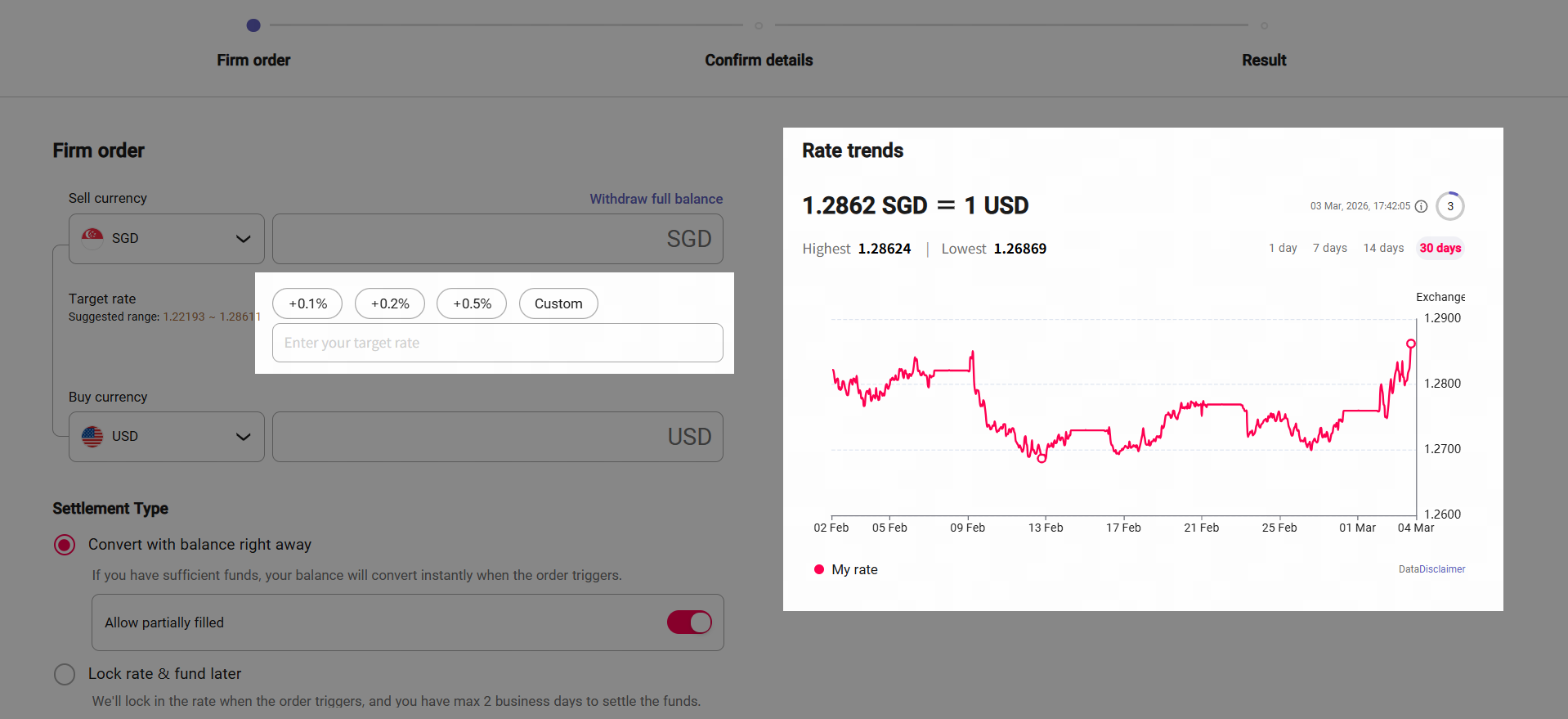Click the My rate legend dot
The image size is (1568, 719).
(818, 569)
